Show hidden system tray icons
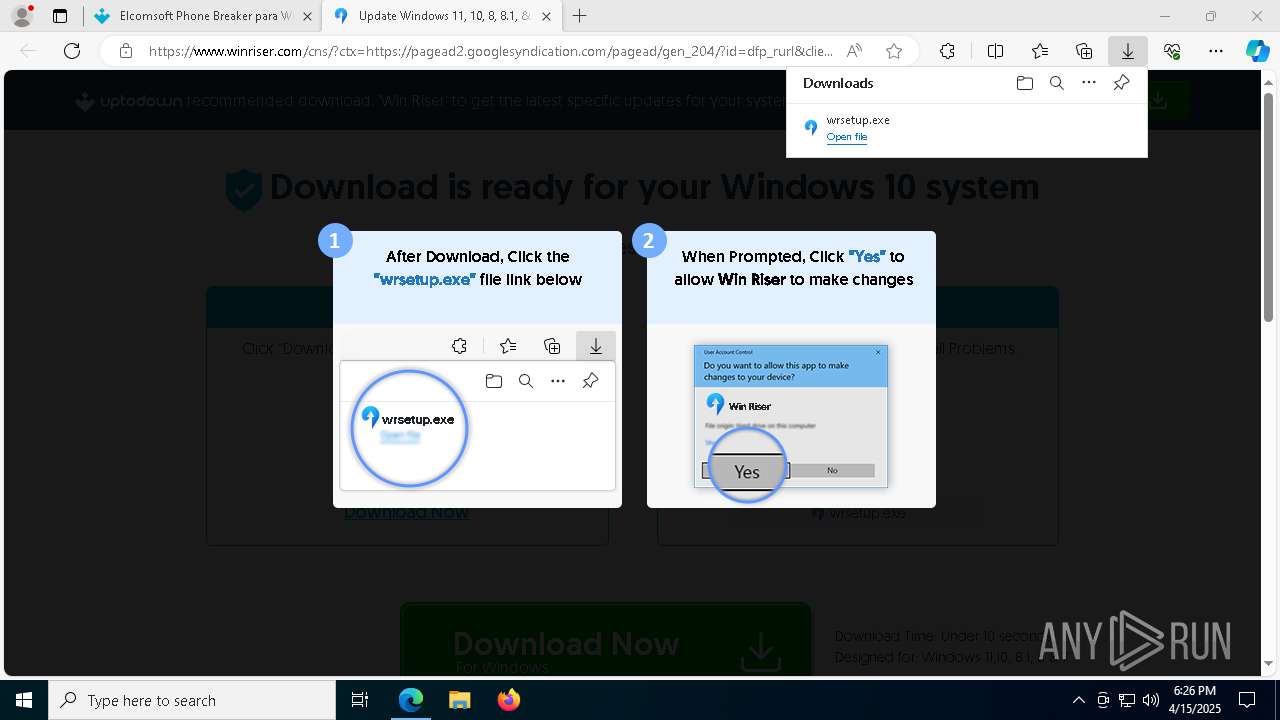1280x720 pixels. click(x=1078, y=700)
